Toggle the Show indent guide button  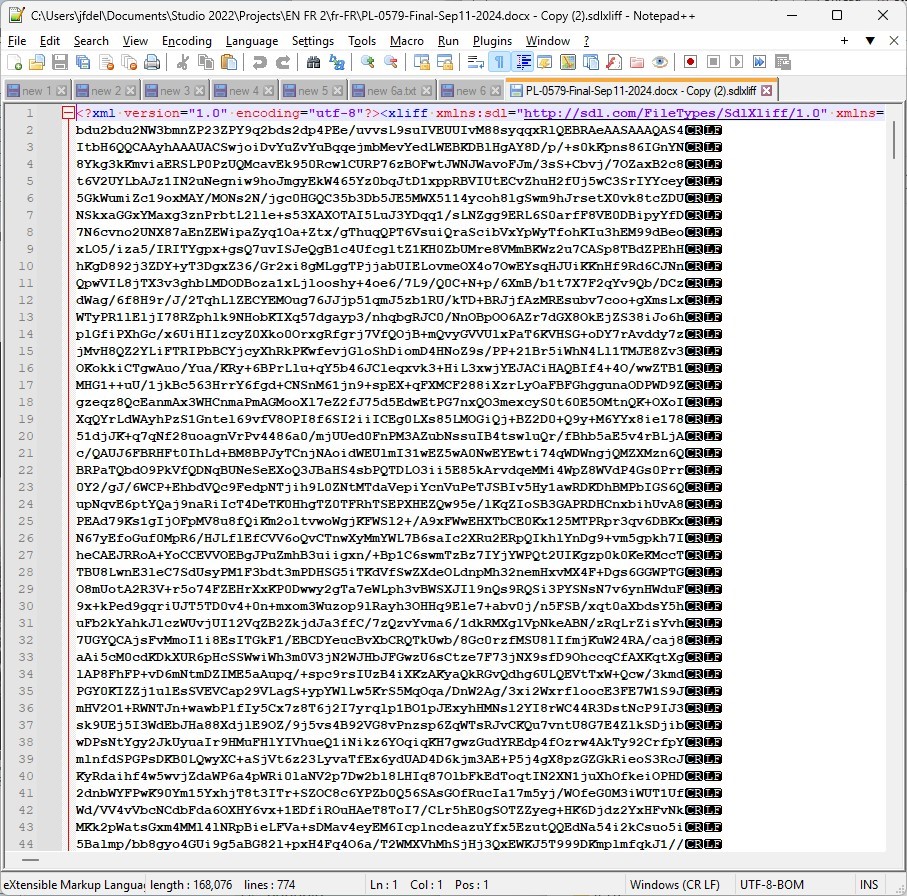coord(522,62)
